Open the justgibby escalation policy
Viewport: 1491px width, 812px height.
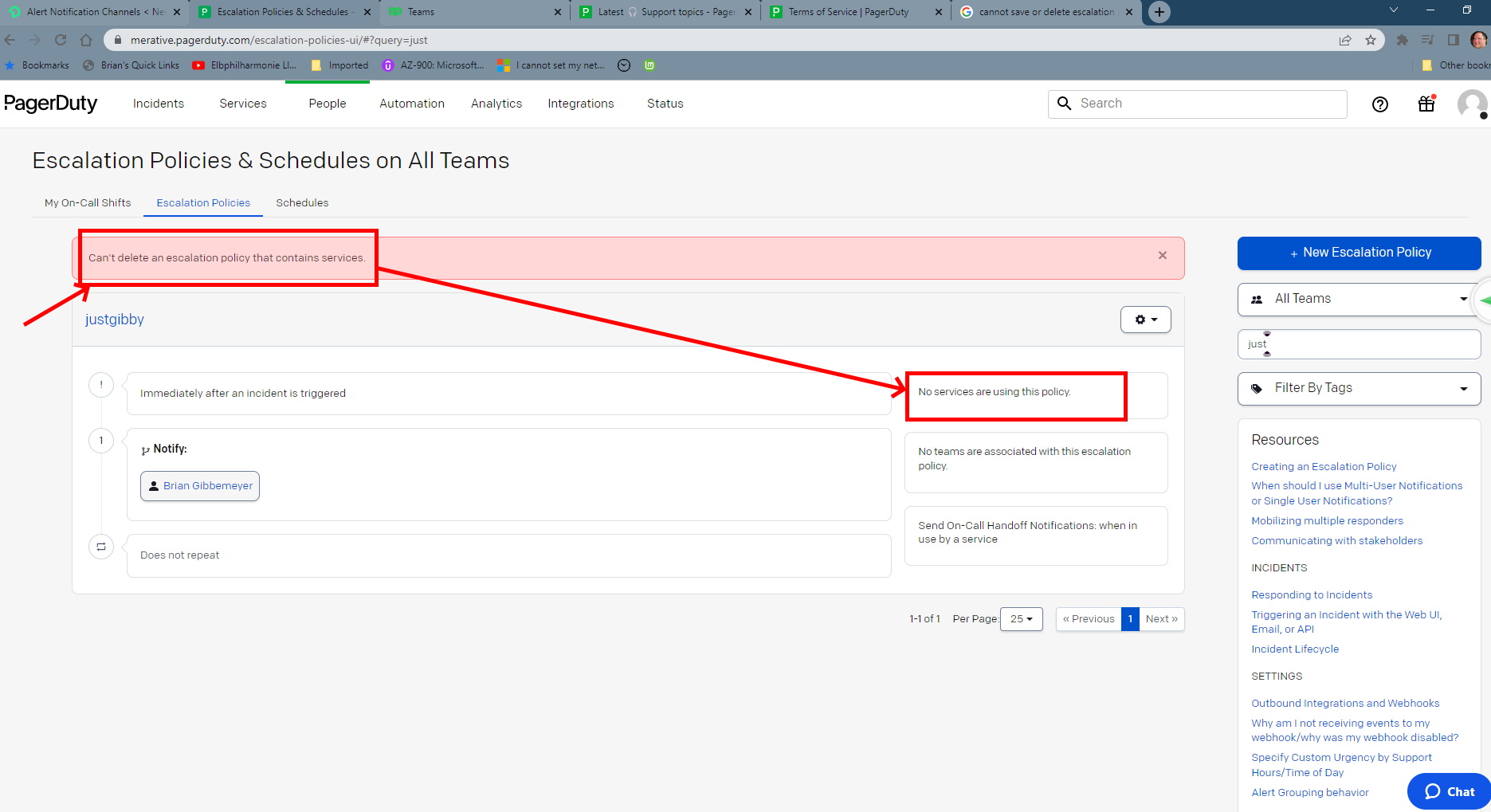click(115, 320)
